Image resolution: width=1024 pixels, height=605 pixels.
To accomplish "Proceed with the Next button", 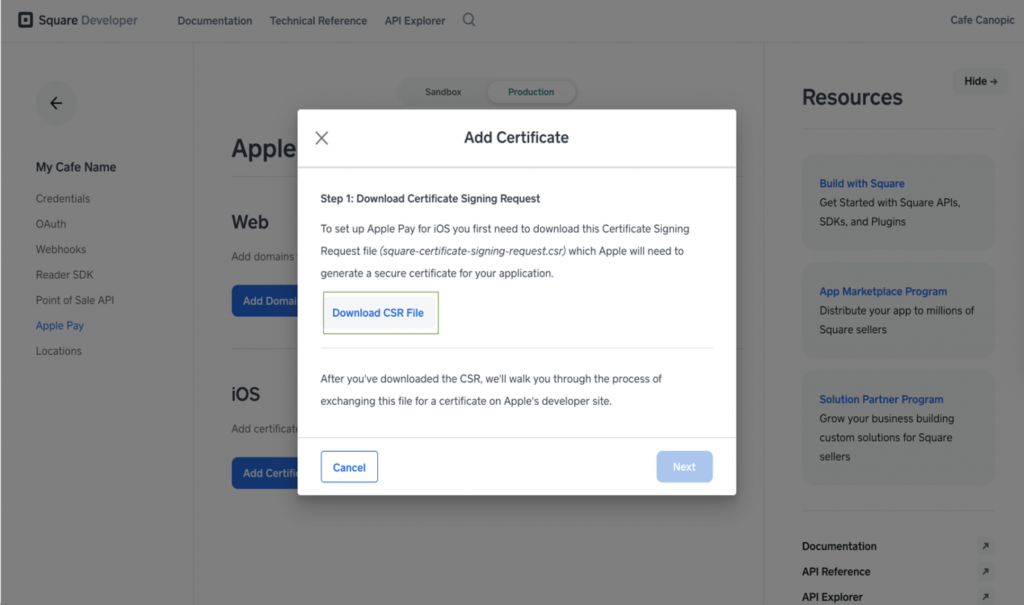I will point(684,467).
